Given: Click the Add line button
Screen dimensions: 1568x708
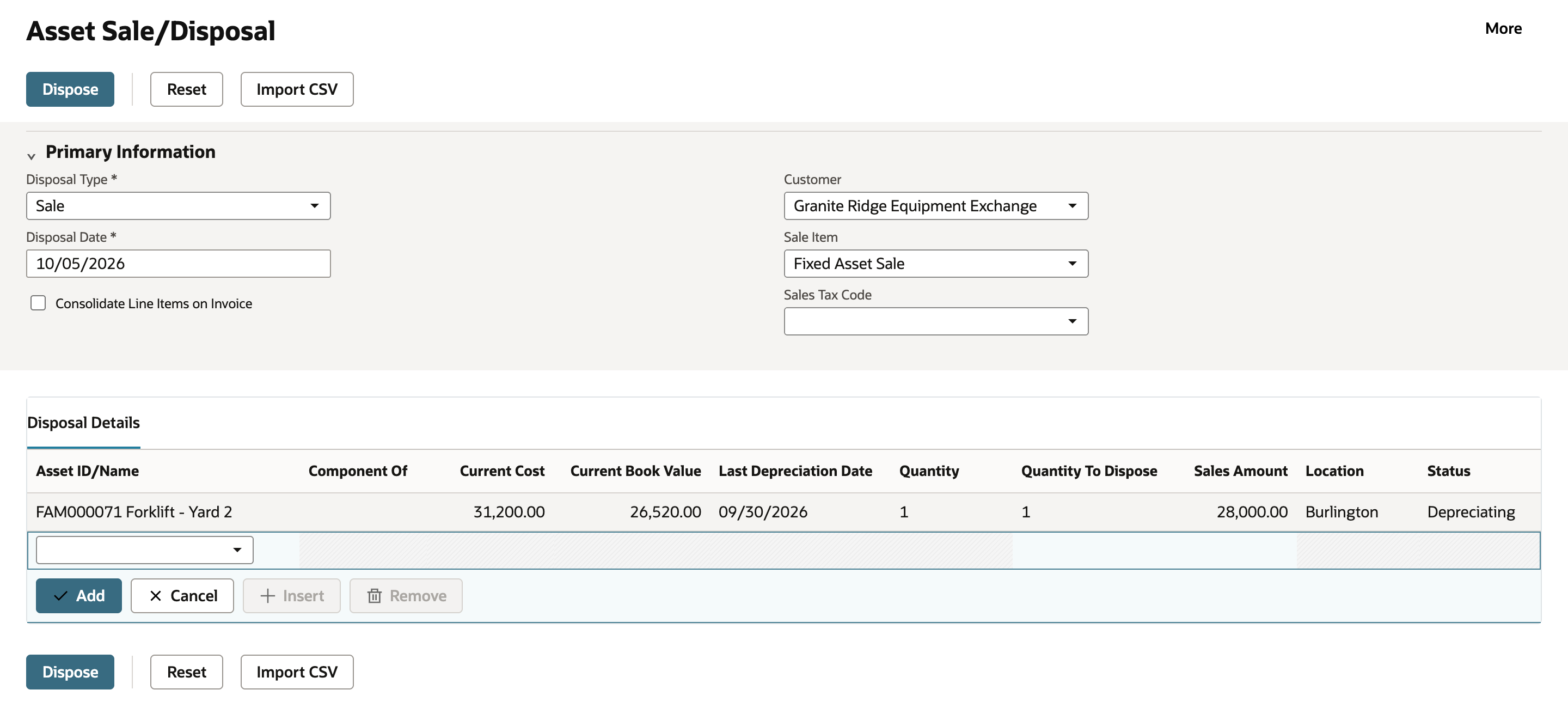Looking at the screenshot, I should point(78,595).
